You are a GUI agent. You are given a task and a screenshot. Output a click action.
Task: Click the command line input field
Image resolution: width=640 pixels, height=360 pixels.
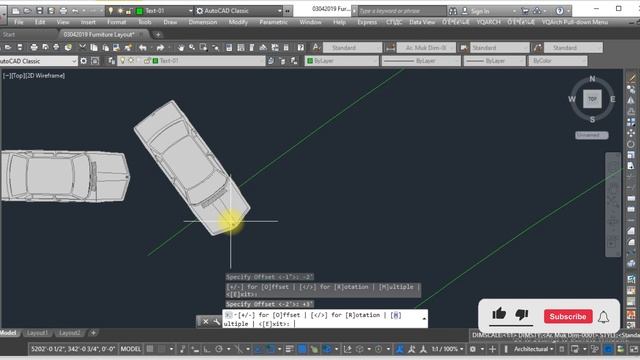[x=325, y=319]
